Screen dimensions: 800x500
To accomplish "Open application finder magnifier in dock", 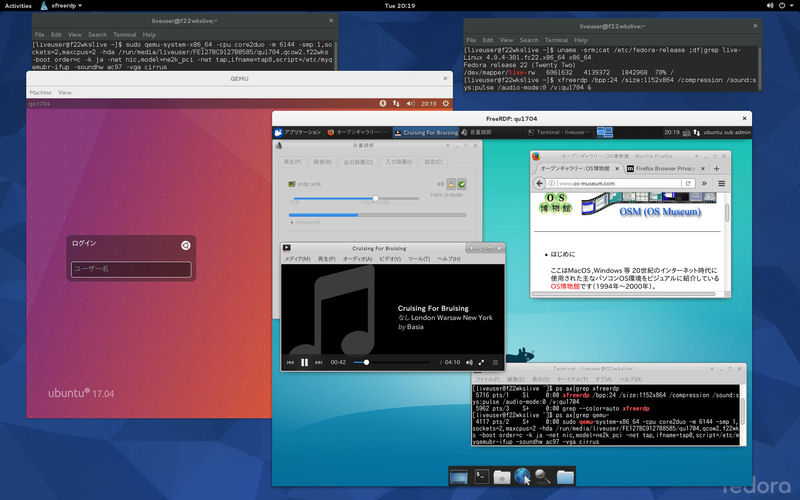I will point(542,477).
